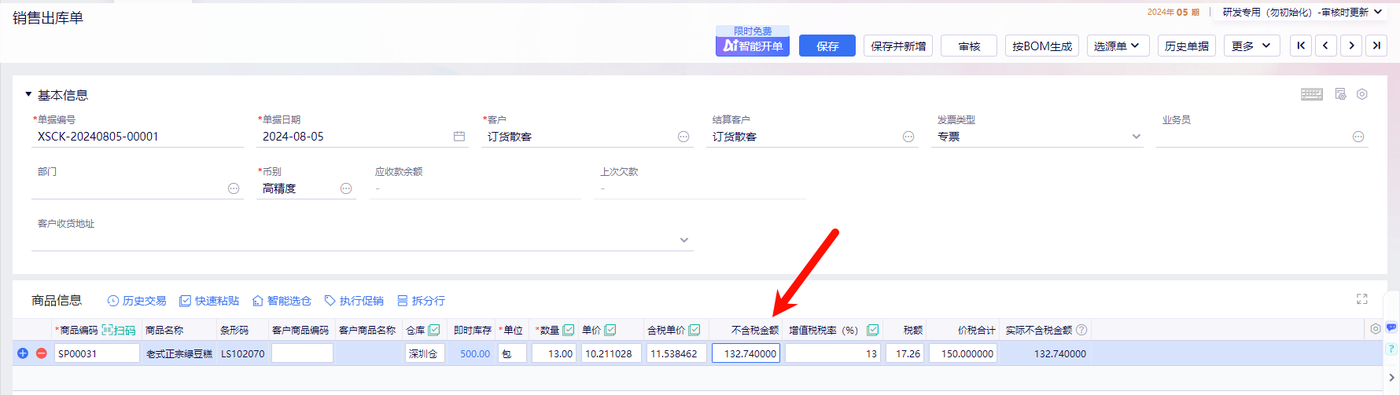
Task: Click 按BOM生成 button
Action: pyautogui.click(x=1042, y=46)
